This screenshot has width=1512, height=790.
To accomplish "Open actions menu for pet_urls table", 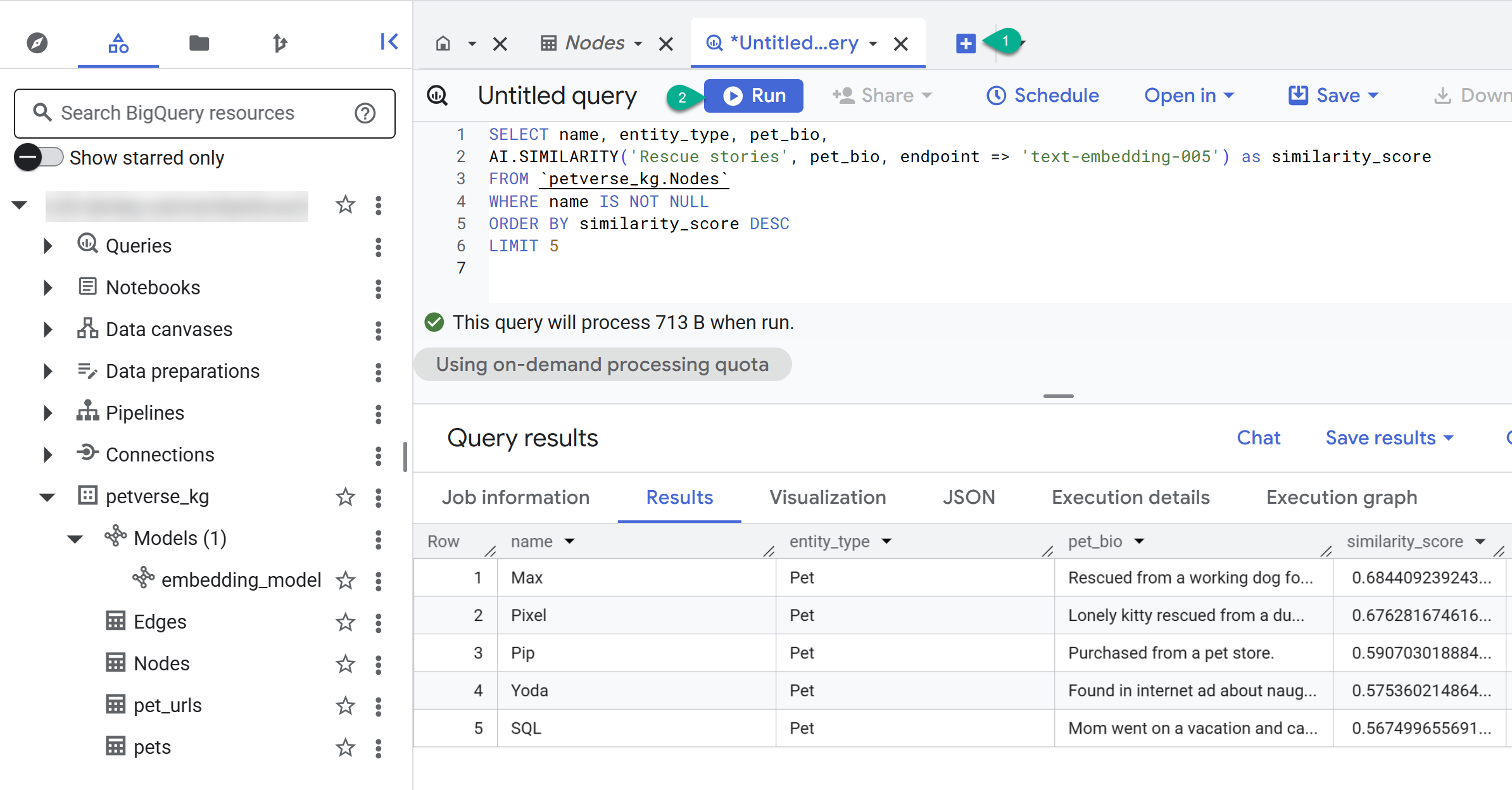I will (379, 706).
